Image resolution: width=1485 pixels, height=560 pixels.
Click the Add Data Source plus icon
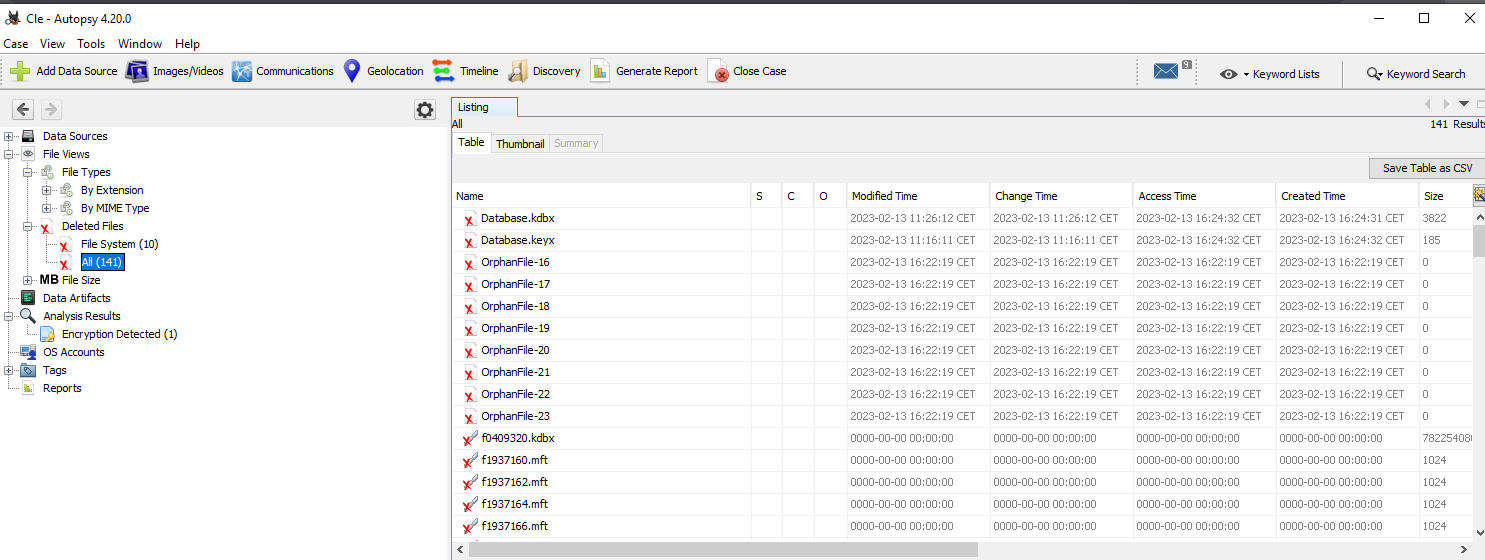(20, 71)
